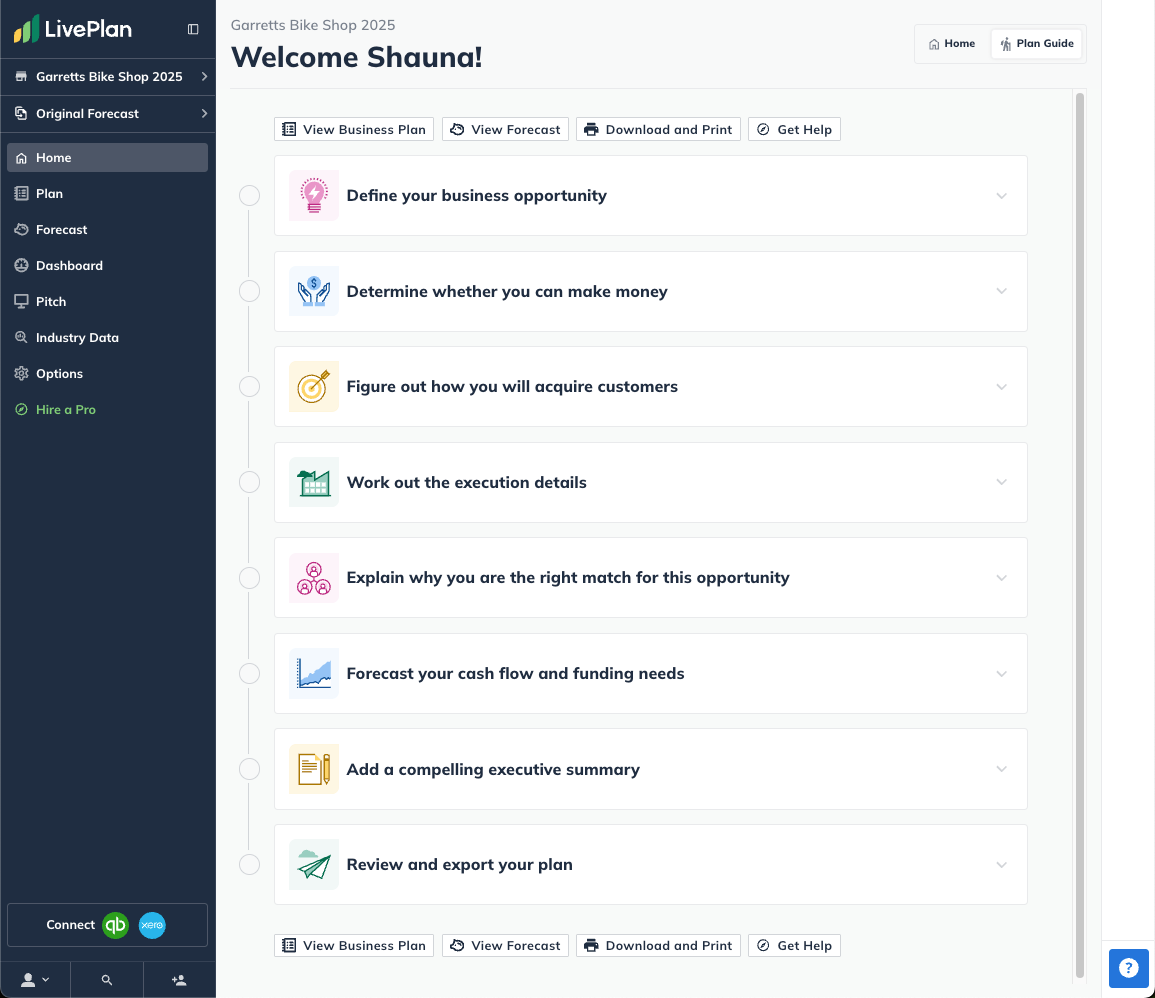Click the executive summary notepad icon
Viewport: 1155px width, 998px height.
pos(314,769)
